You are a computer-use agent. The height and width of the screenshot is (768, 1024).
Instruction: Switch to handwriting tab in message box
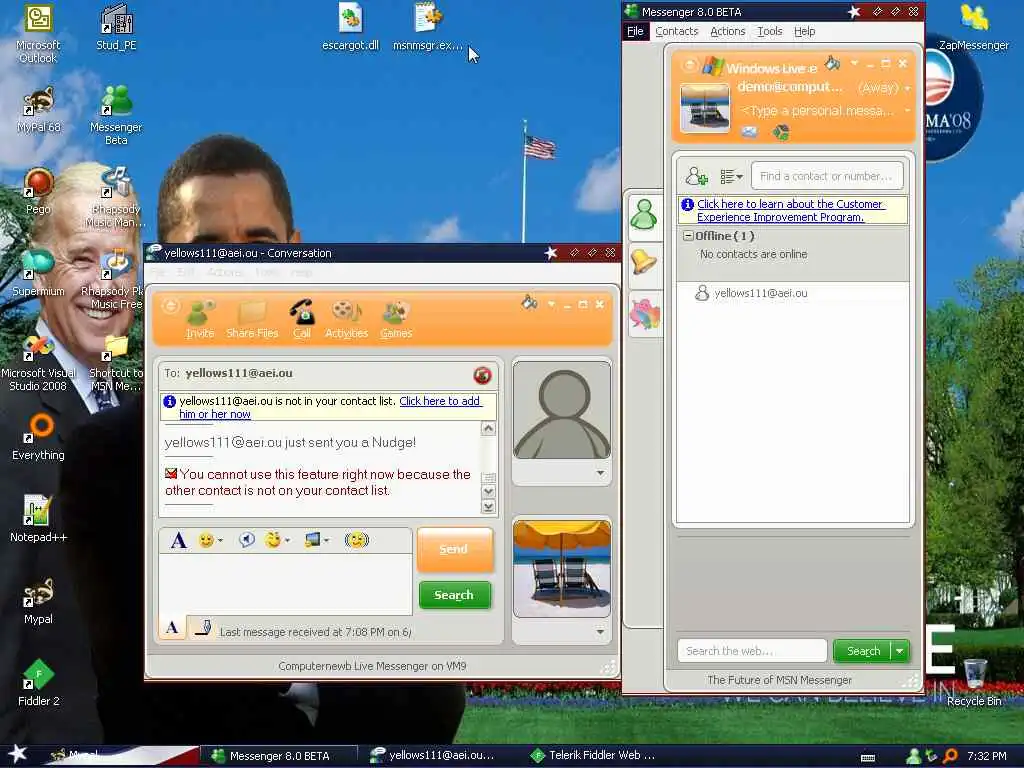click(202, 628)
